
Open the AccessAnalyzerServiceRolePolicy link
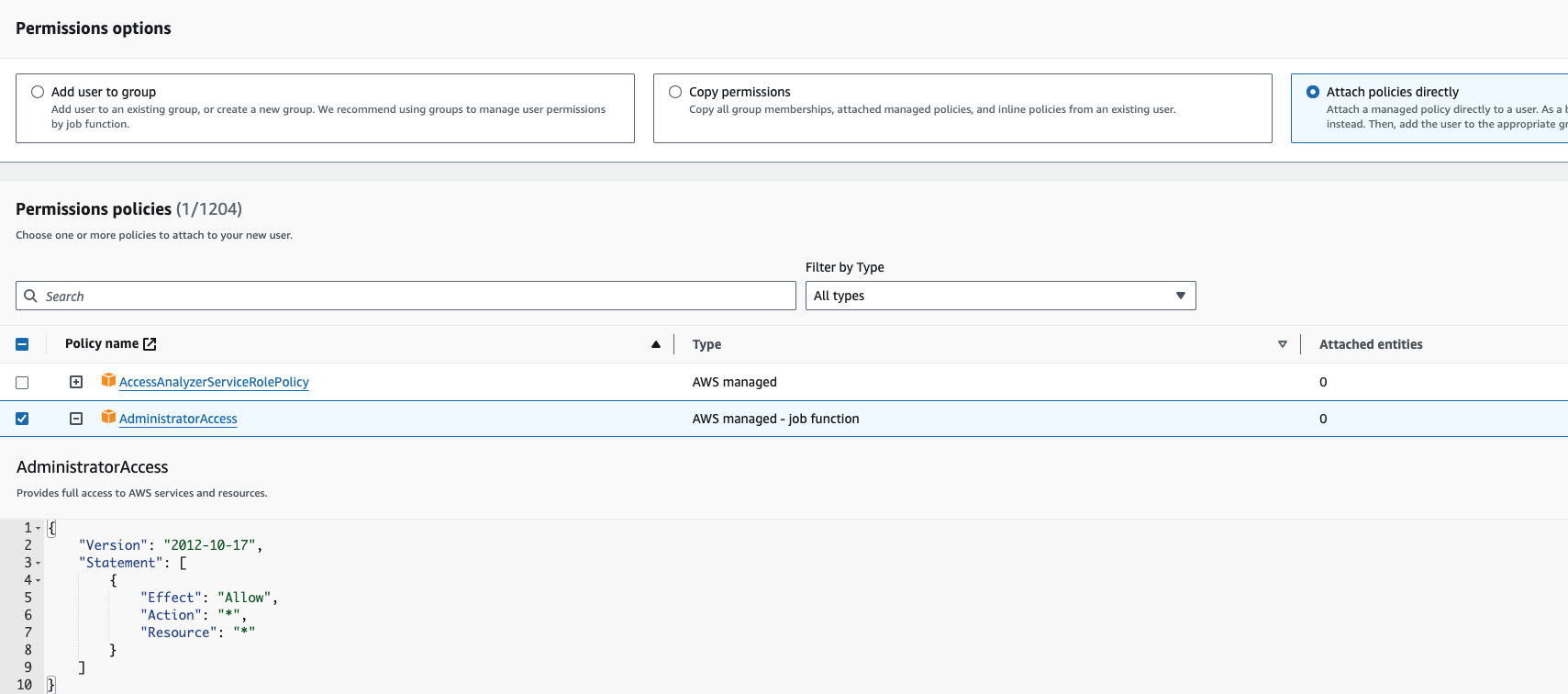point(214,382)
